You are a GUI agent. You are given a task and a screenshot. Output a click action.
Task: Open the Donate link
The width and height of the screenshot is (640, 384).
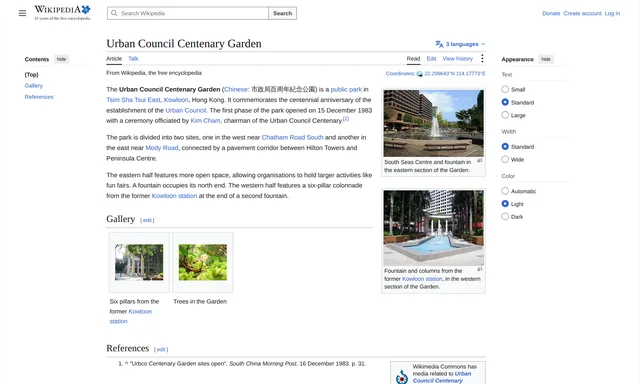tap(551, 13)
